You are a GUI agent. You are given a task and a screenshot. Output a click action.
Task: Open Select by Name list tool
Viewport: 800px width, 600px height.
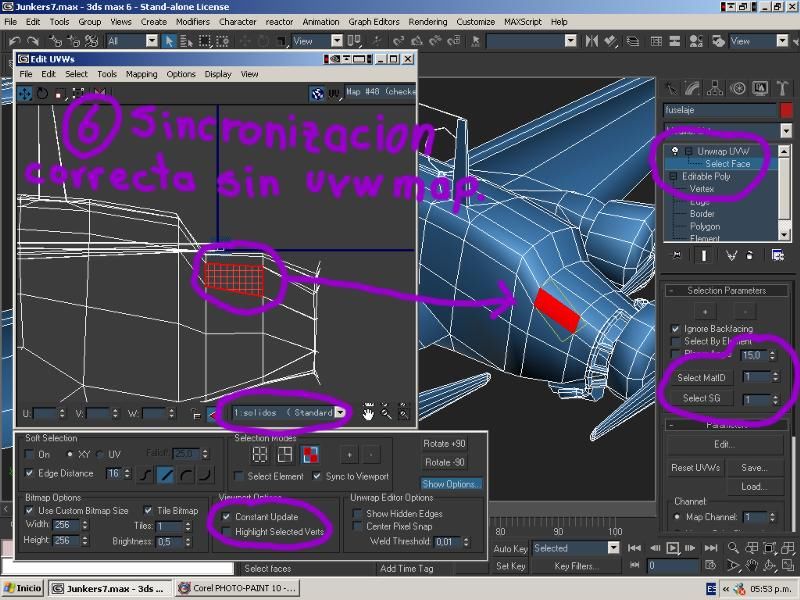(186, 41)
